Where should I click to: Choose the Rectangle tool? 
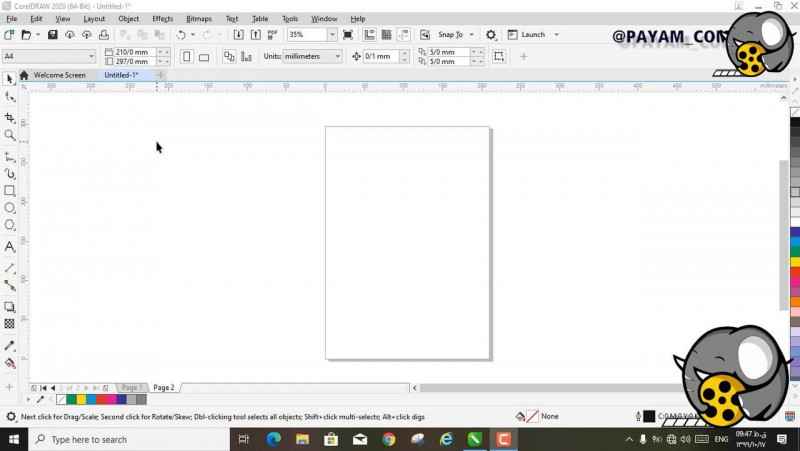coord(10,190)
